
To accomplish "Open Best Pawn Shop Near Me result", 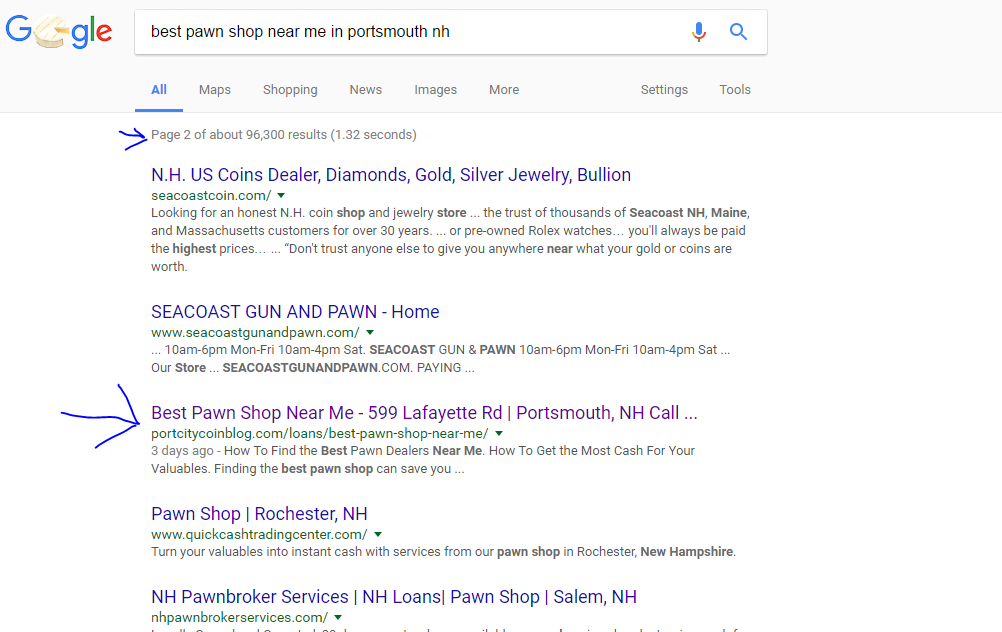I will point(424,413).
